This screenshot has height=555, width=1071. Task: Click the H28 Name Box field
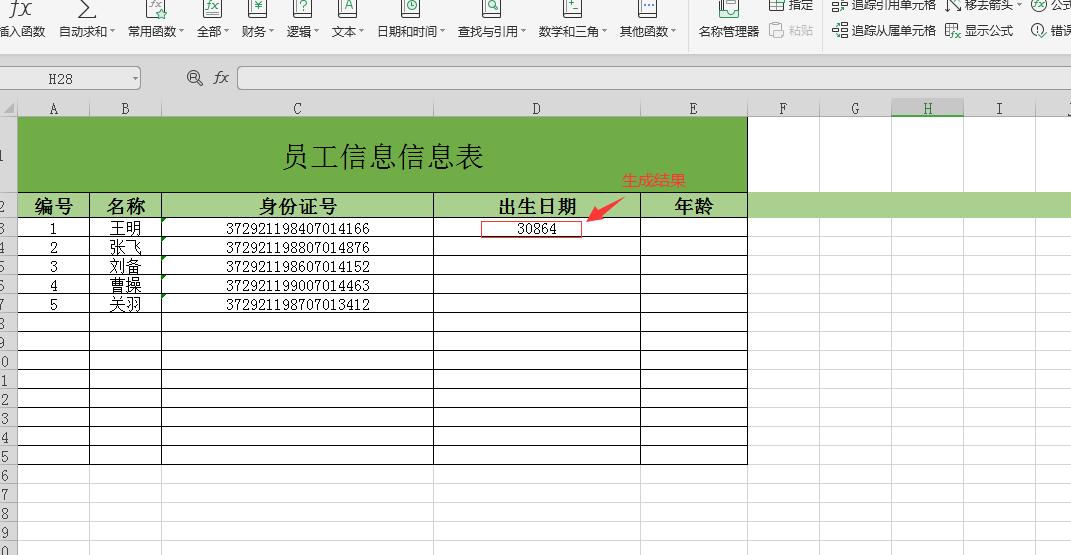(60, 79)
